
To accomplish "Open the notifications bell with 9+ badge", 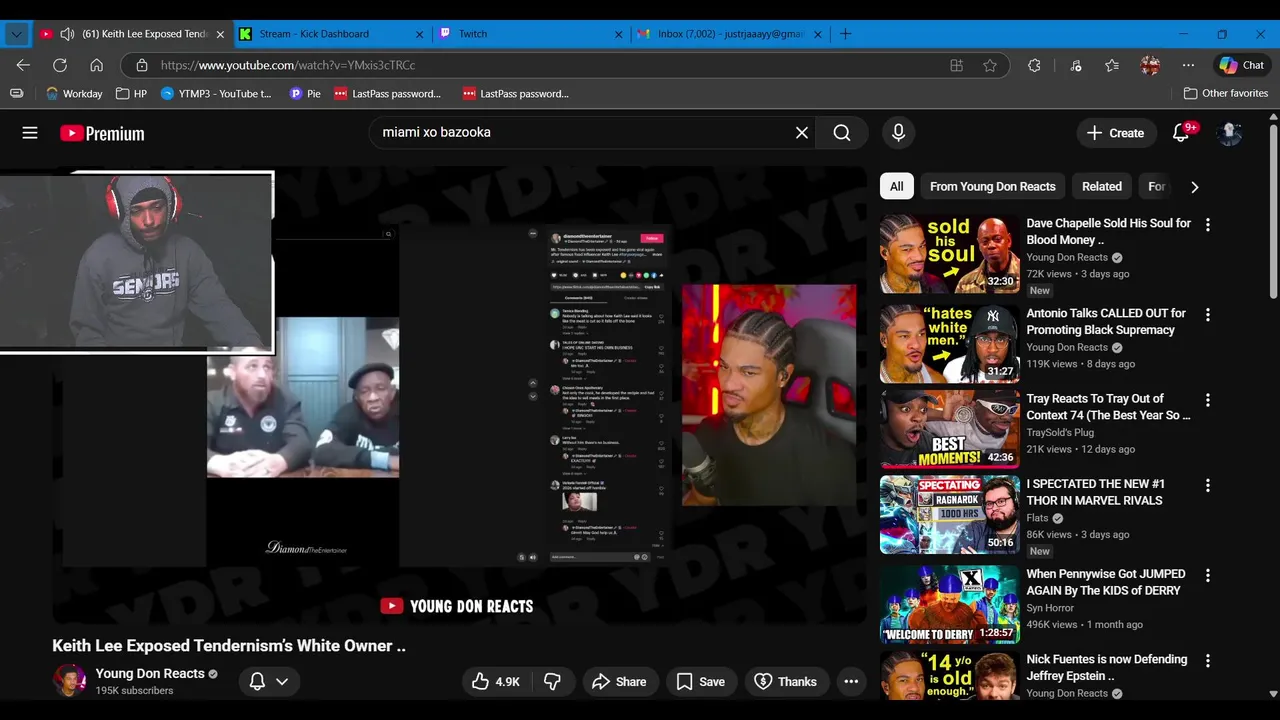I will click(1181, 133).
